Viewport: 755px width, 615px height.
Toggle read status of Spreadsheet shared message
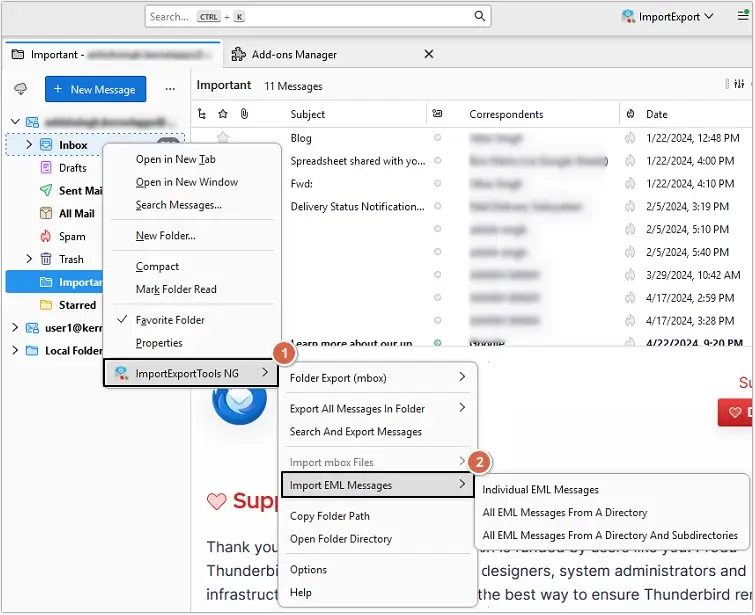[x=437, y=160]
